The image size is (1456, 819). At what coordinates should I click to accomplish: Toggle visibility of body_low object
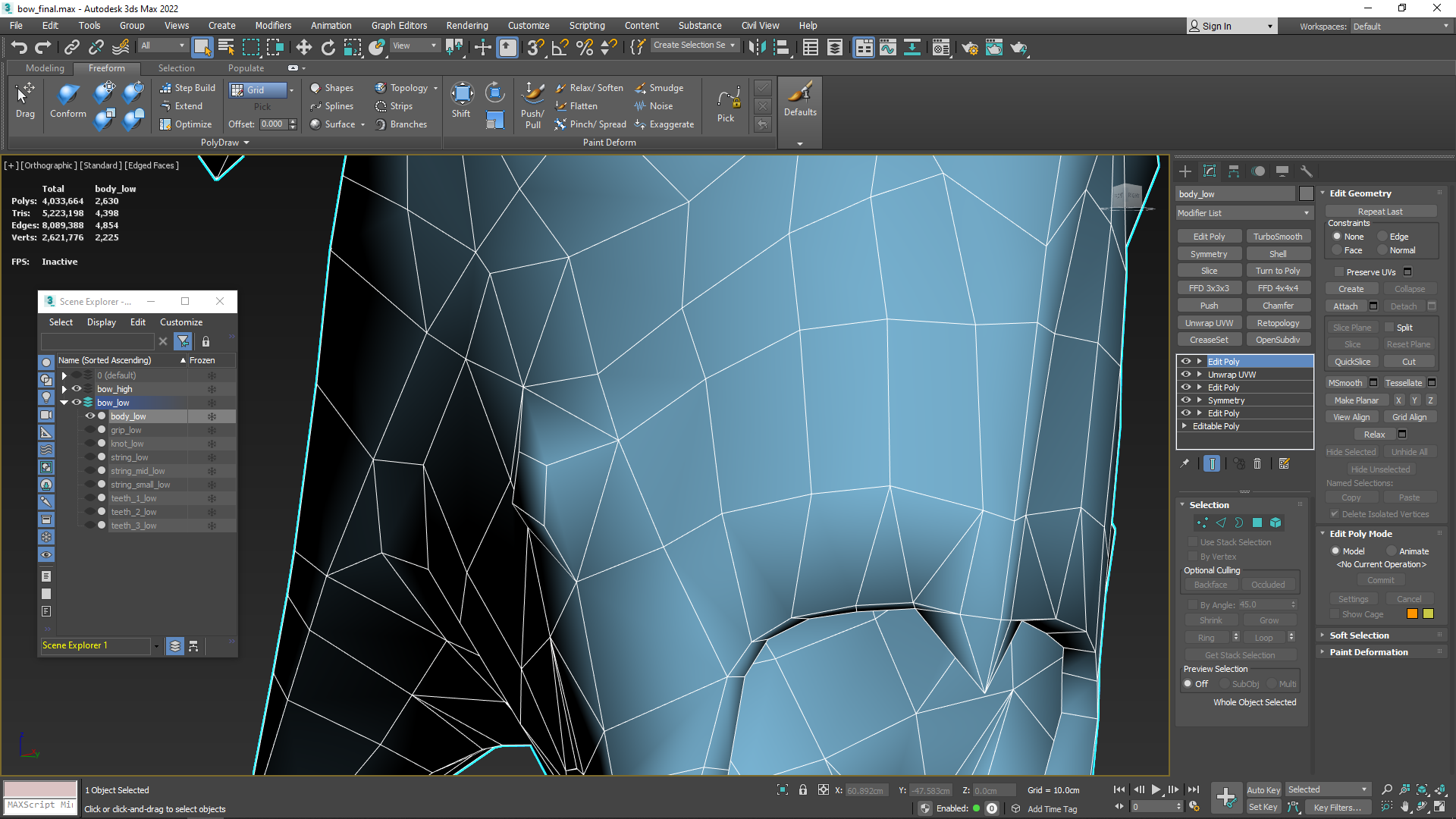[91, 416]
